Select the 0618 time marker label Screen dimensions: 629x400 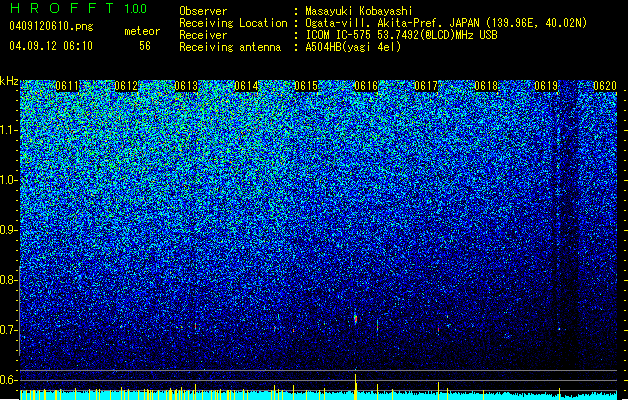486,86
